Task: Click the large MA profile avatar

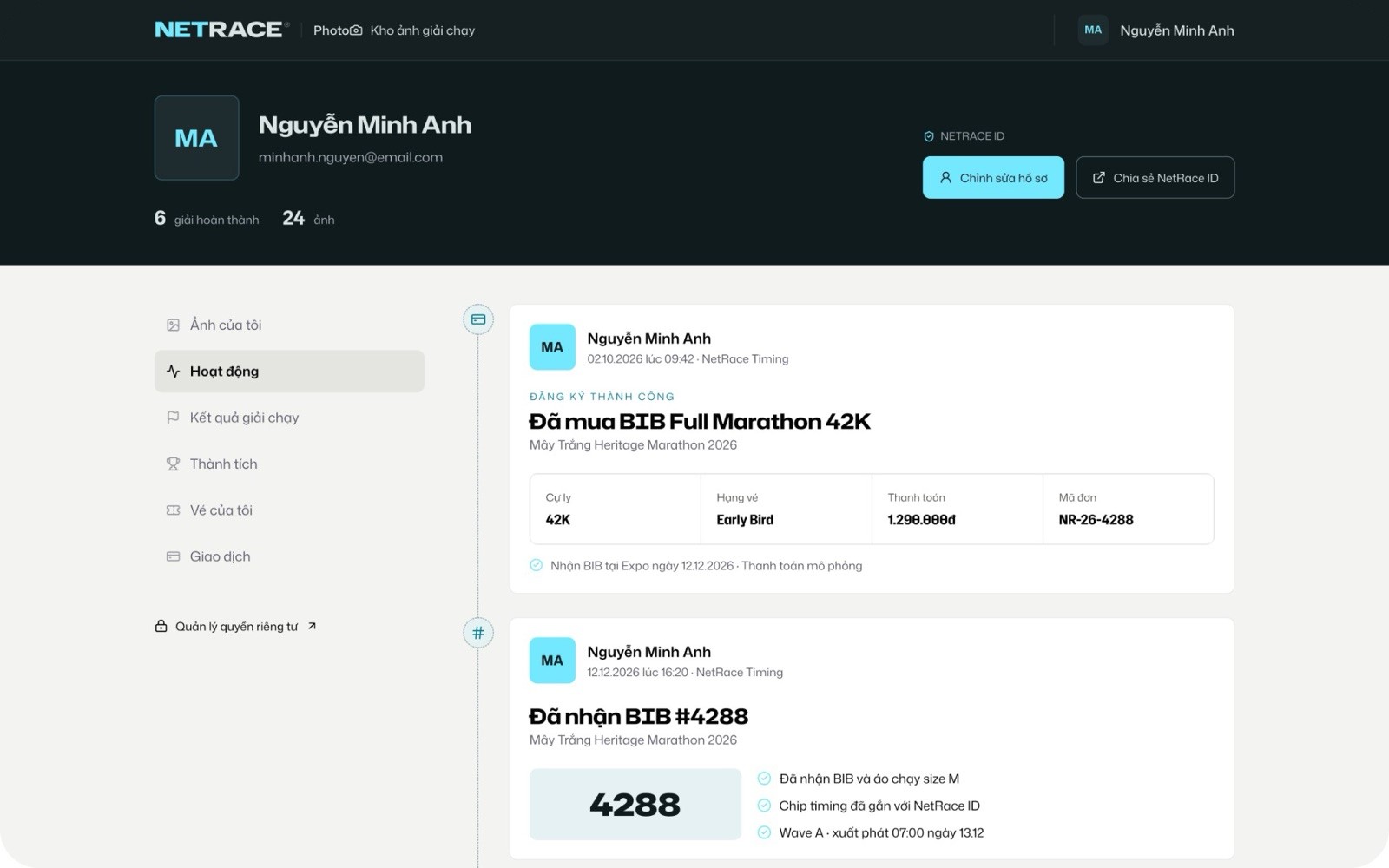Action: pos(196,138)
